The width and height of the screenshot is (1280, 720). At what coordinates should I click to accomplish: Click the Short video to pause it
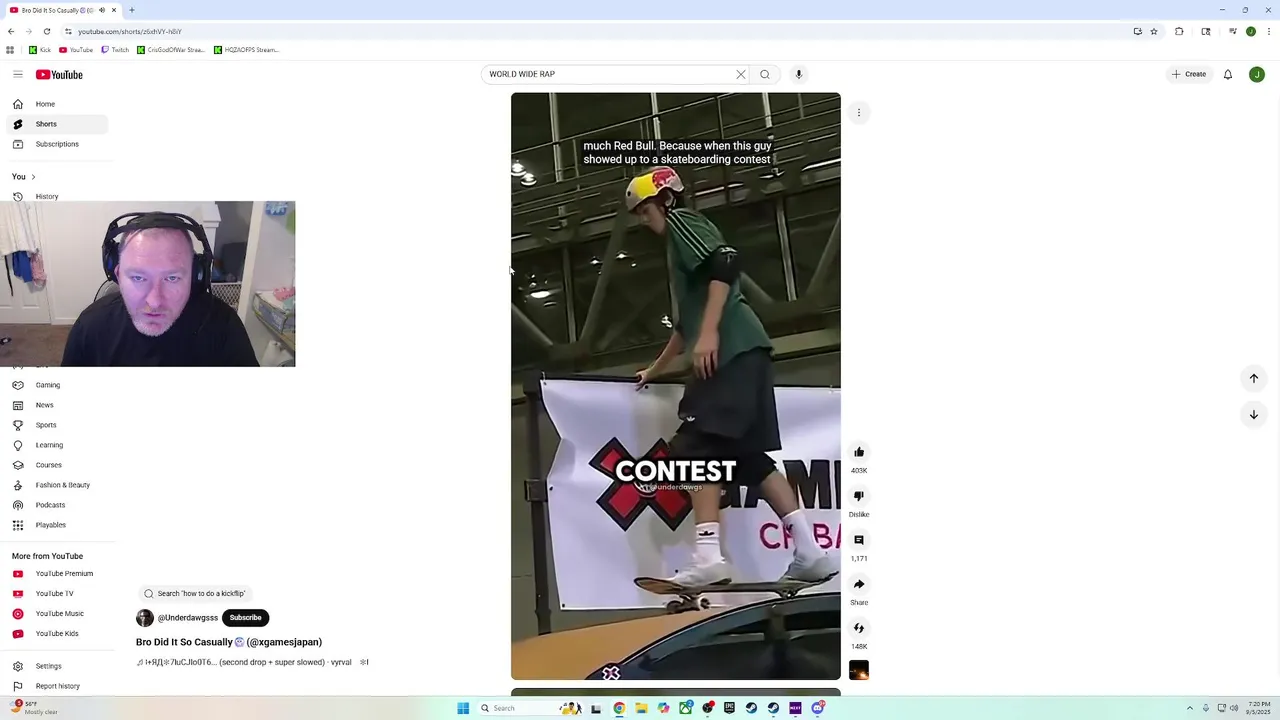point(676,386)
